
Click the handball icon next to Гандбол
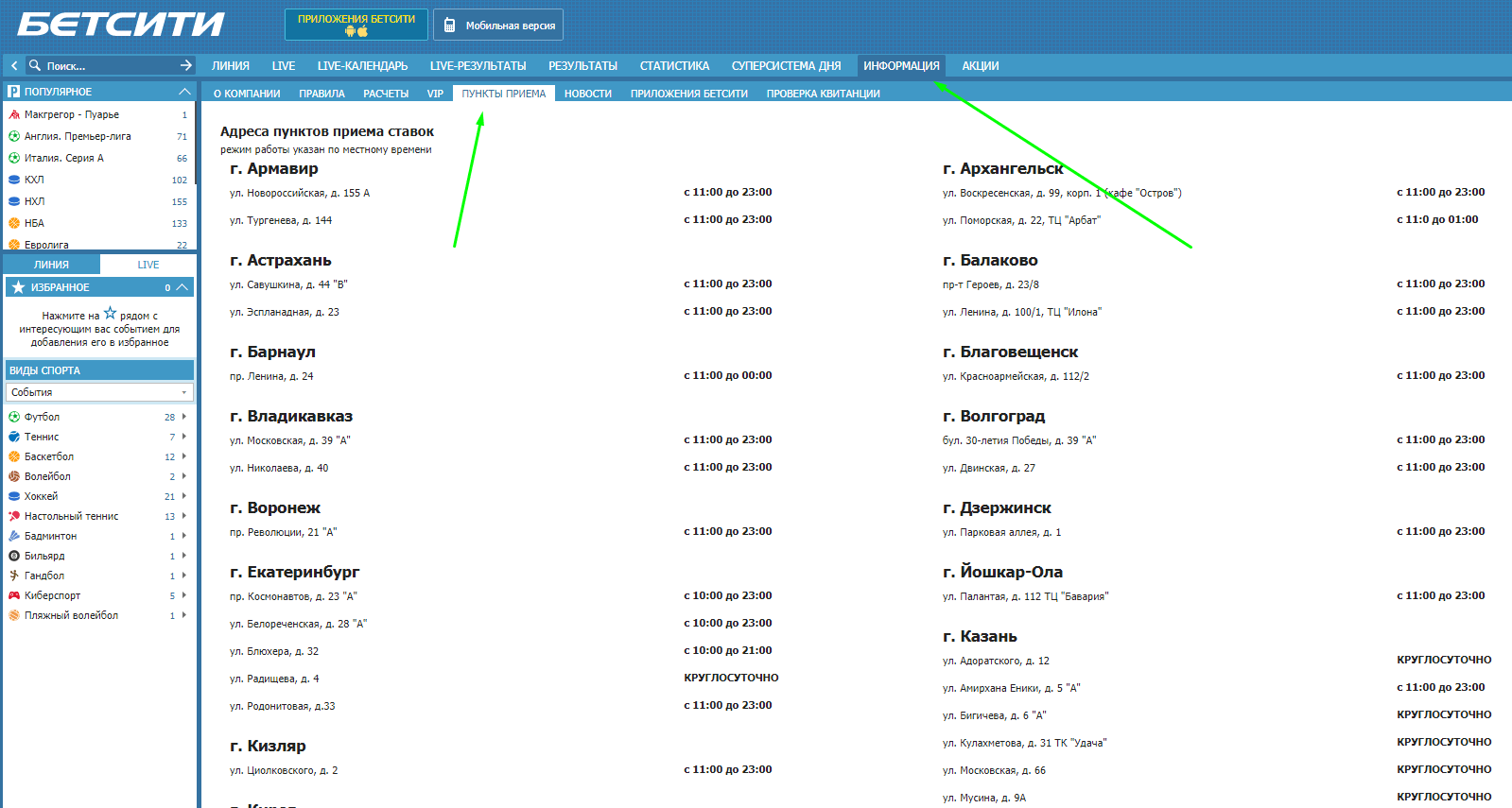(14, 576)
